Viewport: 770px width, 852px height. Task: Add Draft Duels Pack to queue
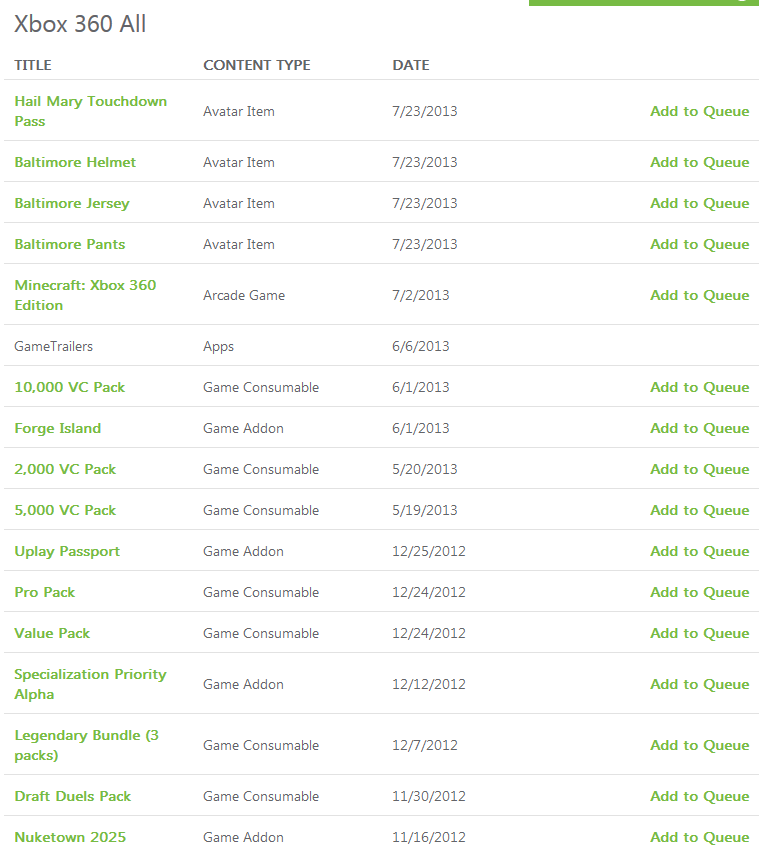click(699, 796)
